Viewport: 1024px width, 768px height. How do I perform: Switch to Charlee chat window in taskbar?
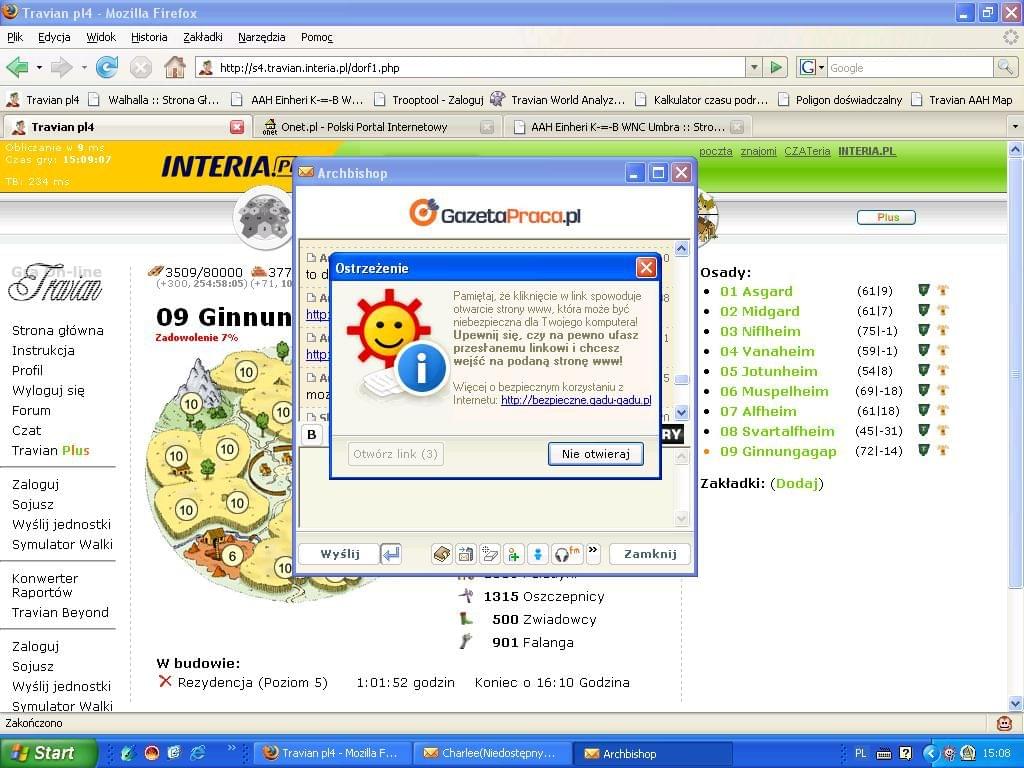click(x=492, y=753)
